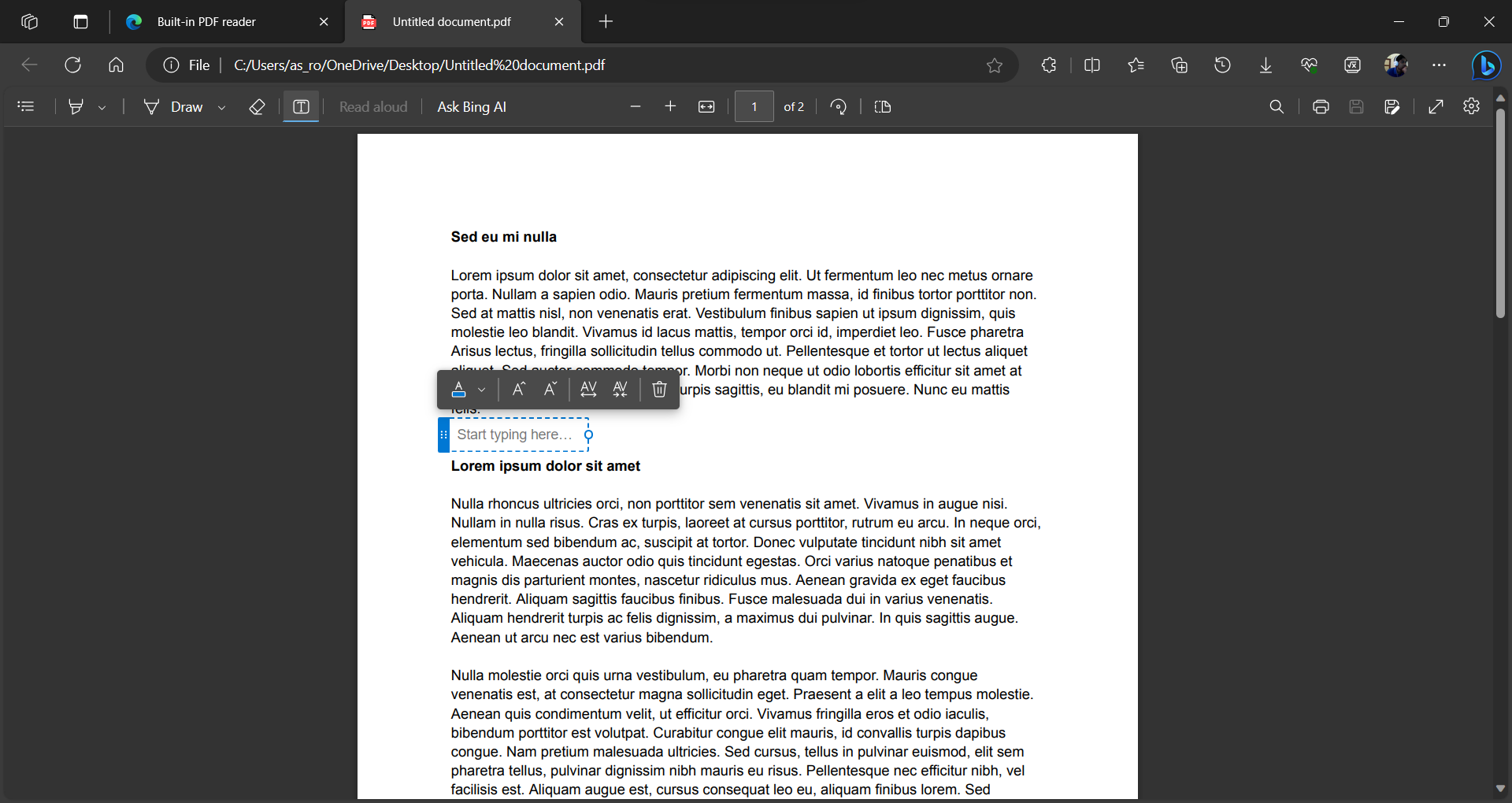Toggle Read aloud playback

pos(373,106)
